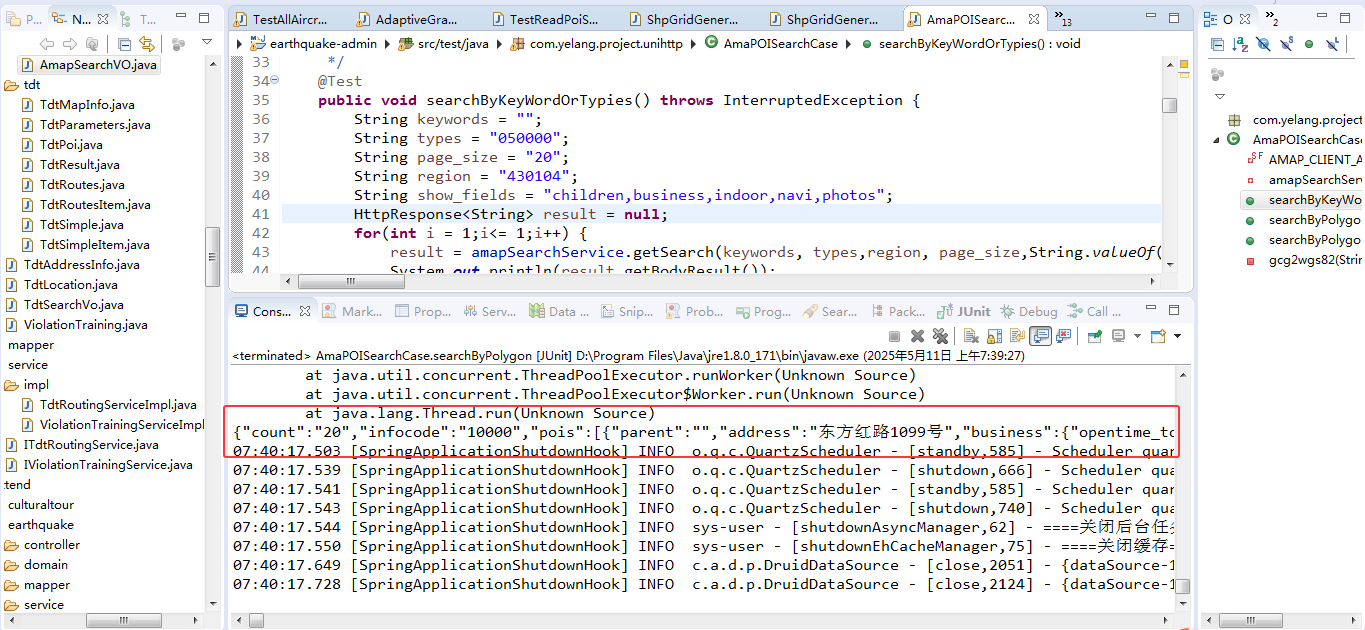Click Clear Console icon

point(971,337)
